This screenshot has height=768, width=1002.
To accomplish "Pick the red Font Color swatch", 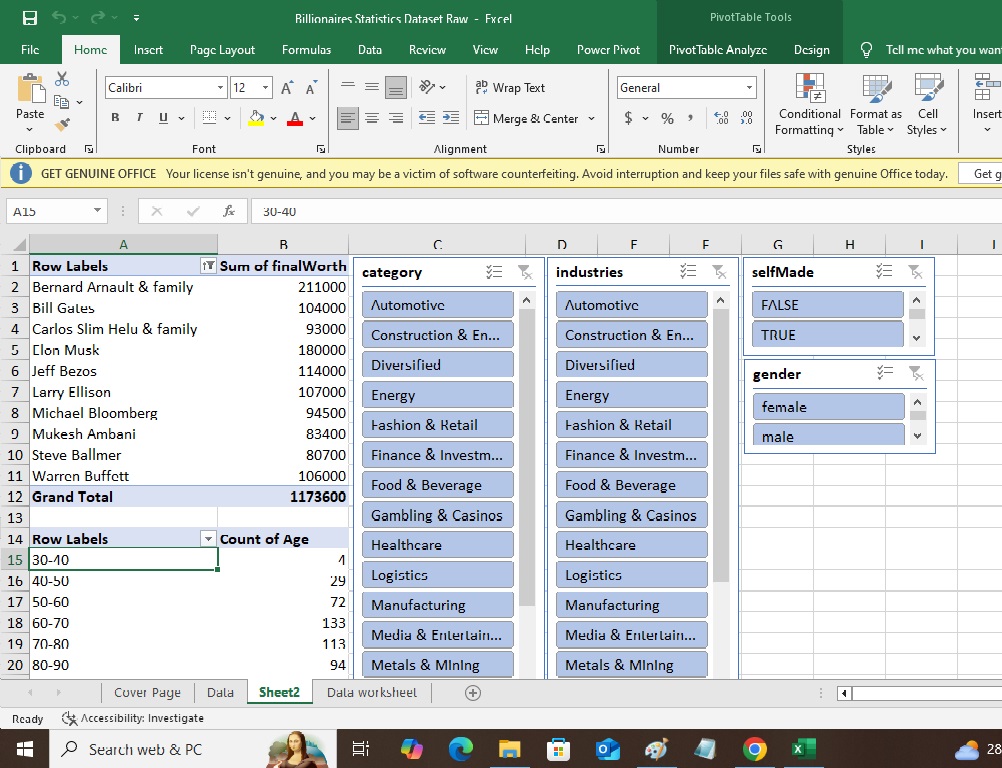I will (x=295, y=117).
